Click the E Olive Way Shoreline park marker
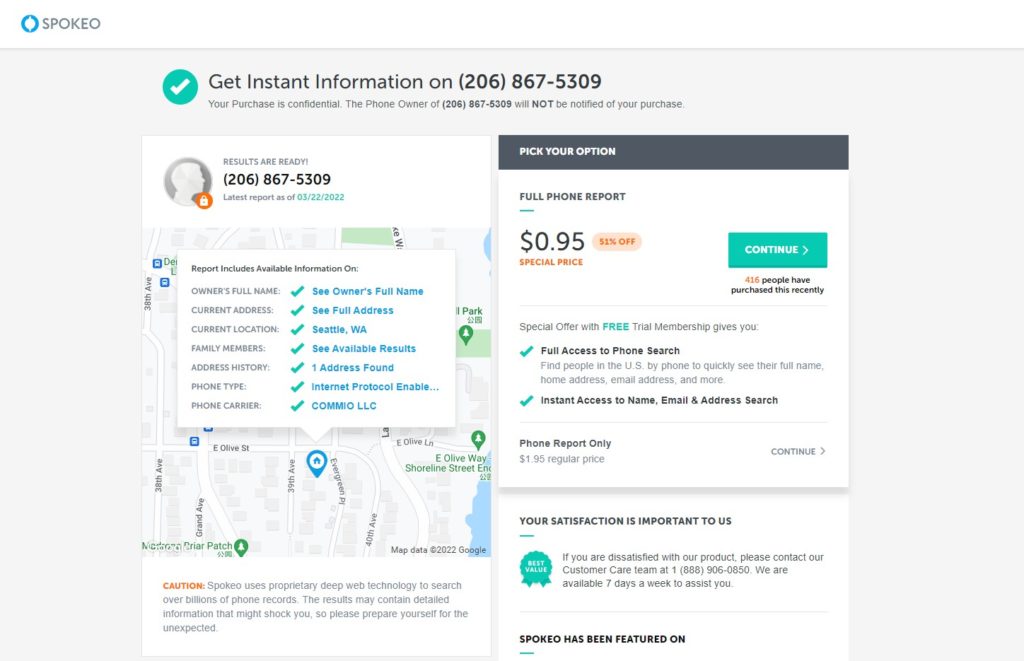The image size is (1024, 661). [x=478, y=439]
